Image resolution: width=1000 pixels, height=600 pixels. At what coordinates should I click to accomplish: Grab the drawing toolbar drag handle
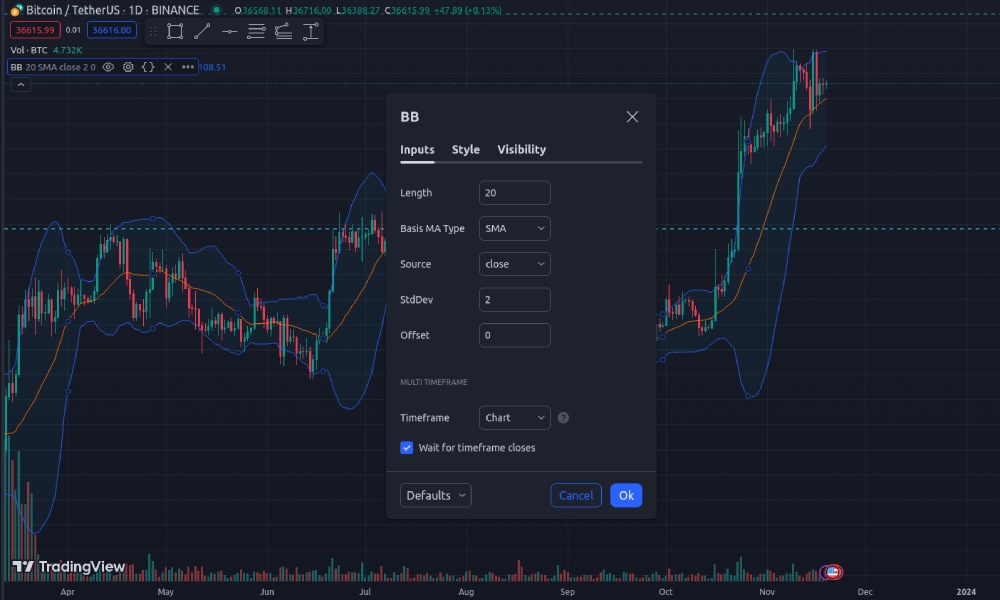[153, 31]
